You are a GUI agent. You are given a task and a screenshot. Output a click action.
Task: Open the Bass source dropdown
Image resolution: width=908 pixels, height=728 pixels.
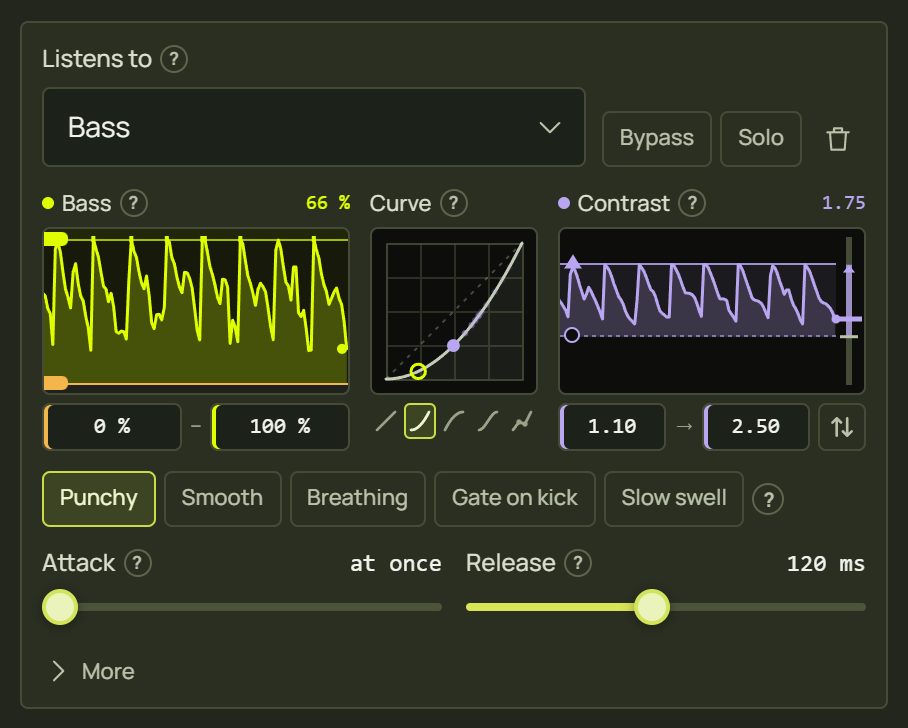coord(314,127)
